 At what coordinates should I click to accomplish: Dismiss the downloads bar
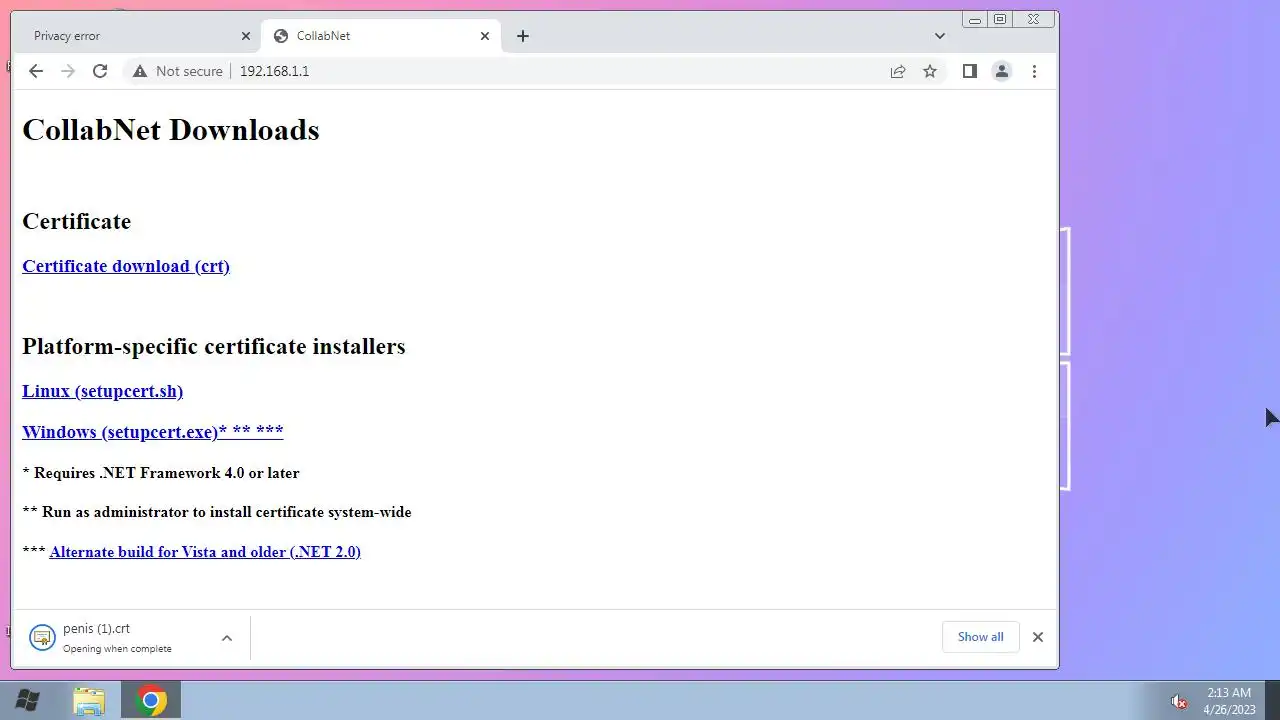[1038, 637]
